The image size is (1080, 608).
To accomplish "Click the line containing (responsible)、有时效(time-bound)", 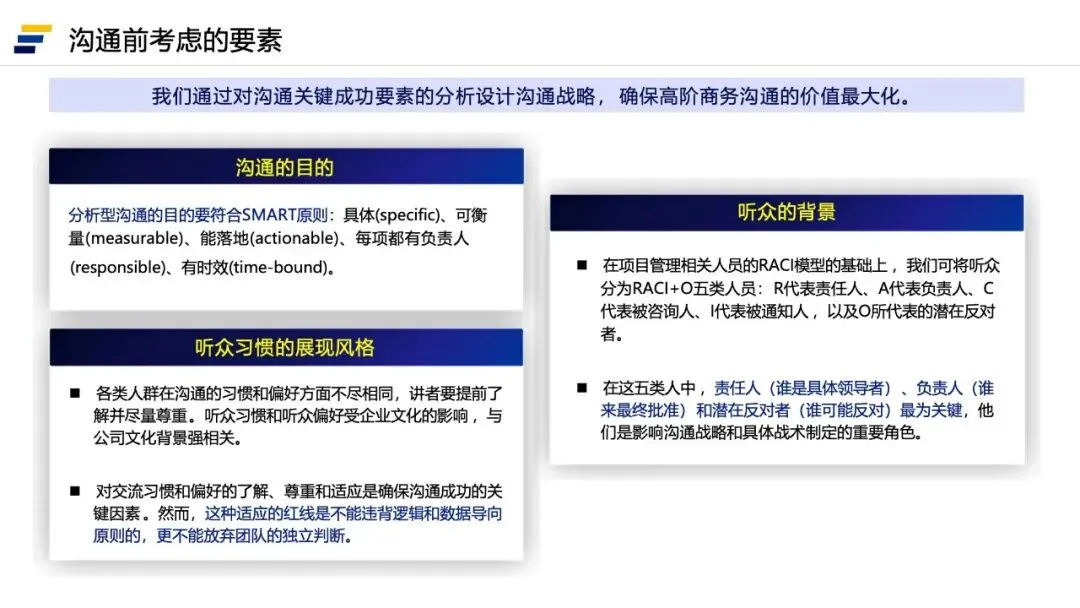I will (x=202, y=267).
